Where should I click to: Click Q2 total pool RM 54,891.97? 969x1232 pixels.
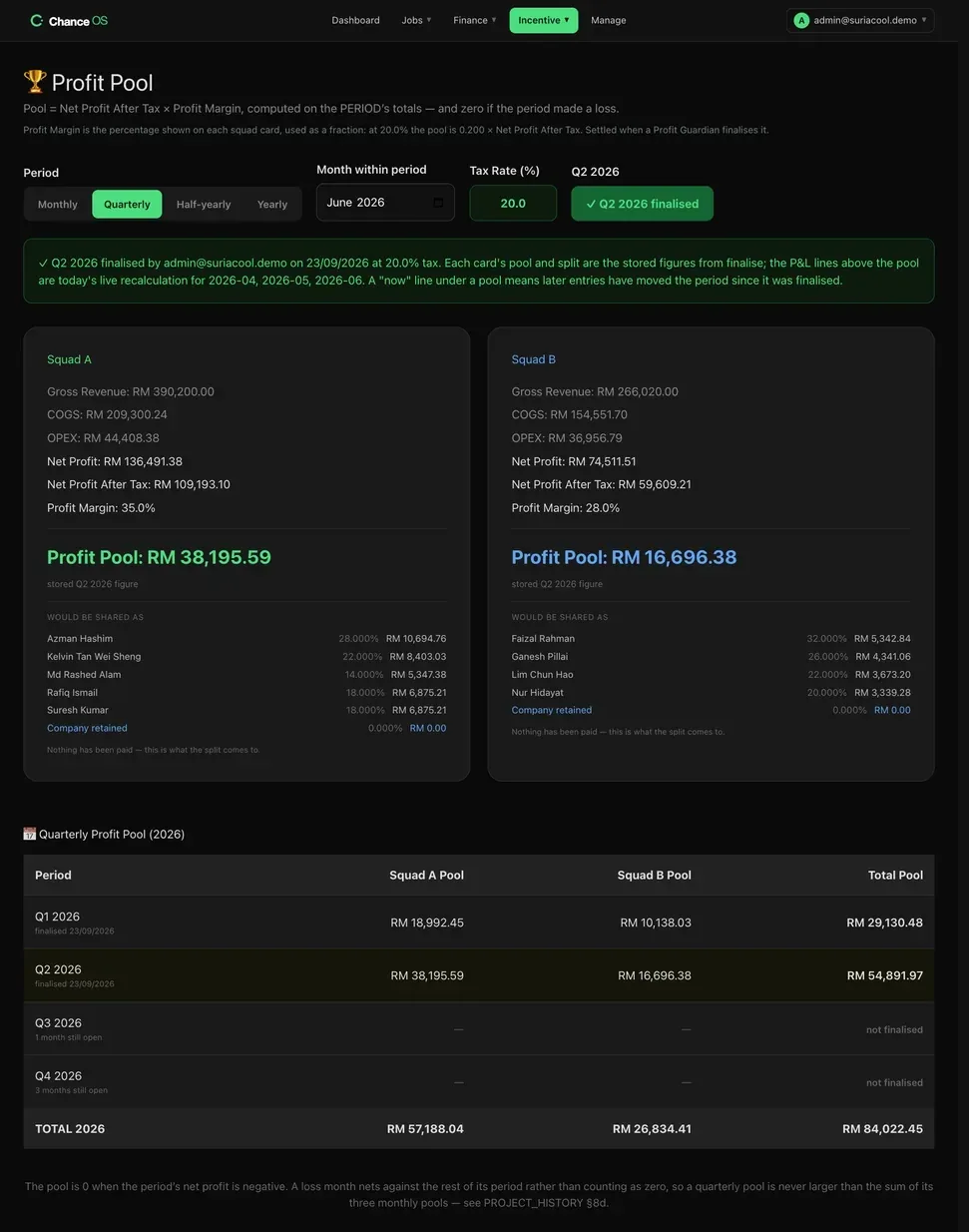(884, 975)
